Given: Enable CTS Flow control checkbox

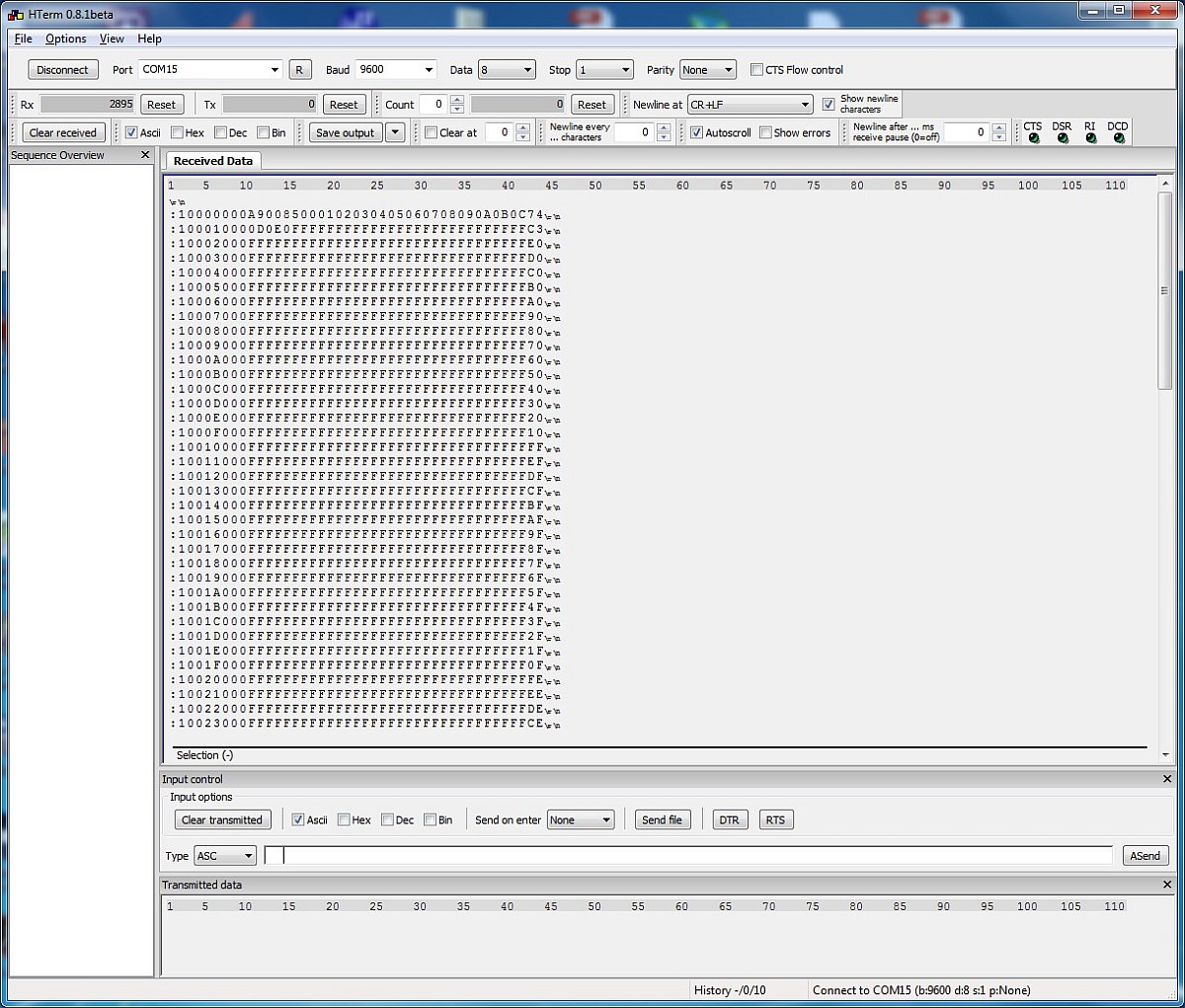Looking at the screenshot, I should (x=757, y=70).
